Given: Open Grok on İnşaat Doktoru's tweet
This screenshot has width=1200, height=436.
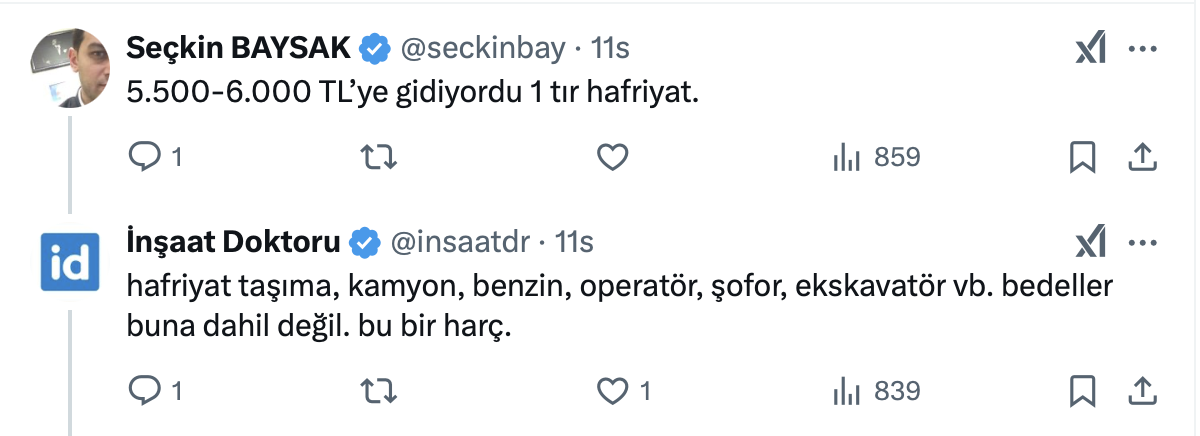Looking at the screenshot, I should [1089, 241].
